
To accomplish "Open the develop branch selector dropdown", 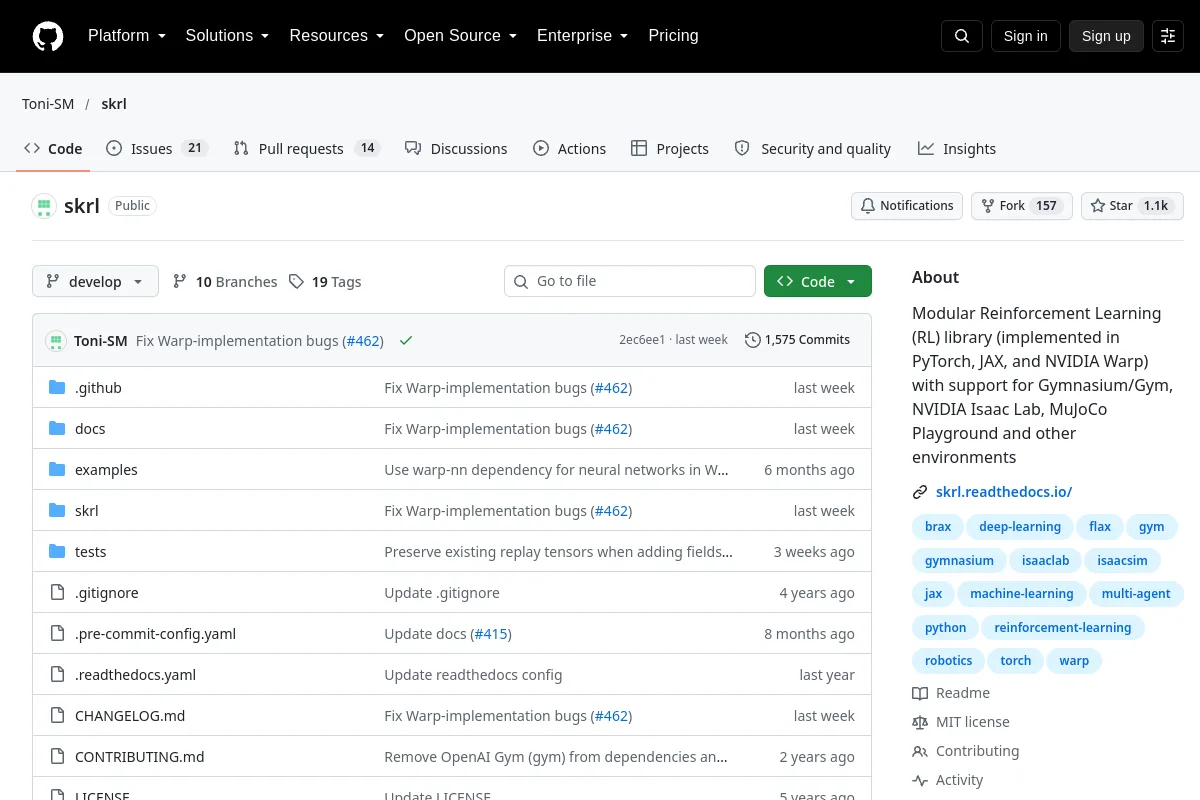I will (95, 282).
